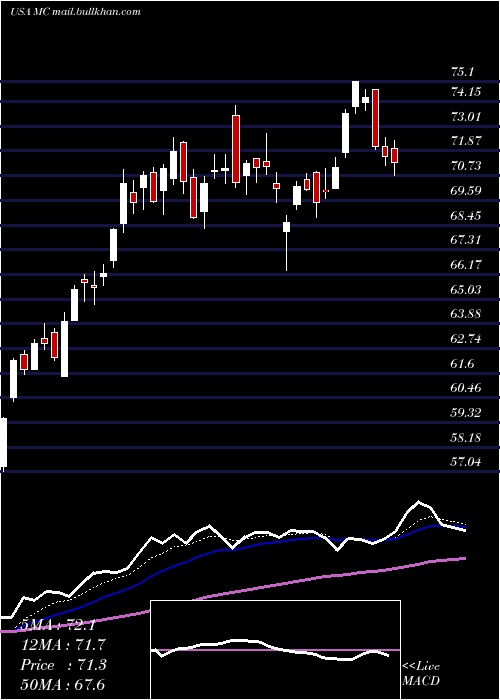This screenshot has height=700, width=500.
Task: Click the 62.74 price axis label
Action: click(466, 339)
